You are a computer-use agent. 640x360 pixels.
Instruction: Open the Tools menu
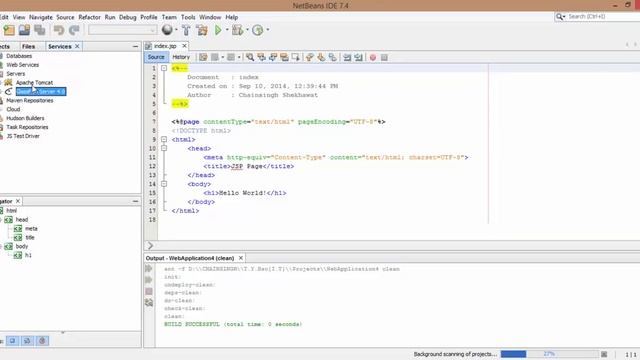click(x=188, y=17)
